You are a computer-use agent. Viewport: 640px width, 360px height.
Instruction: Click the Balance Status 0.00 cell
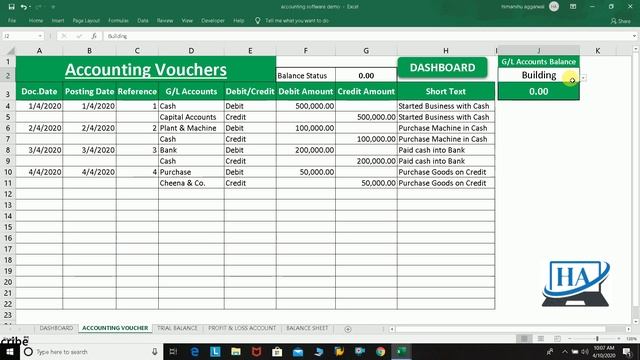pos(366,76)
